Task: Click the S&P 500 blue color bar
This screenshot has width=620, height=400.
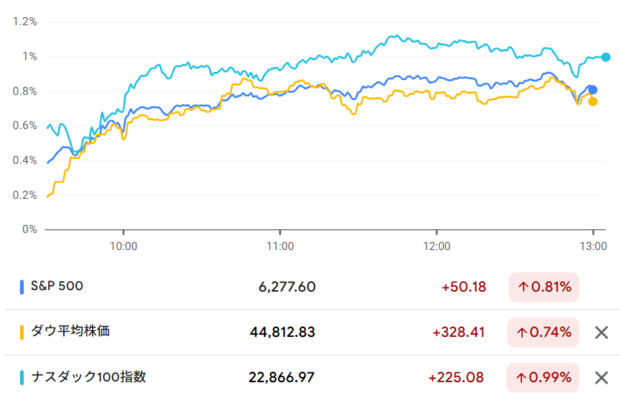Action: [x=22, y=287]
